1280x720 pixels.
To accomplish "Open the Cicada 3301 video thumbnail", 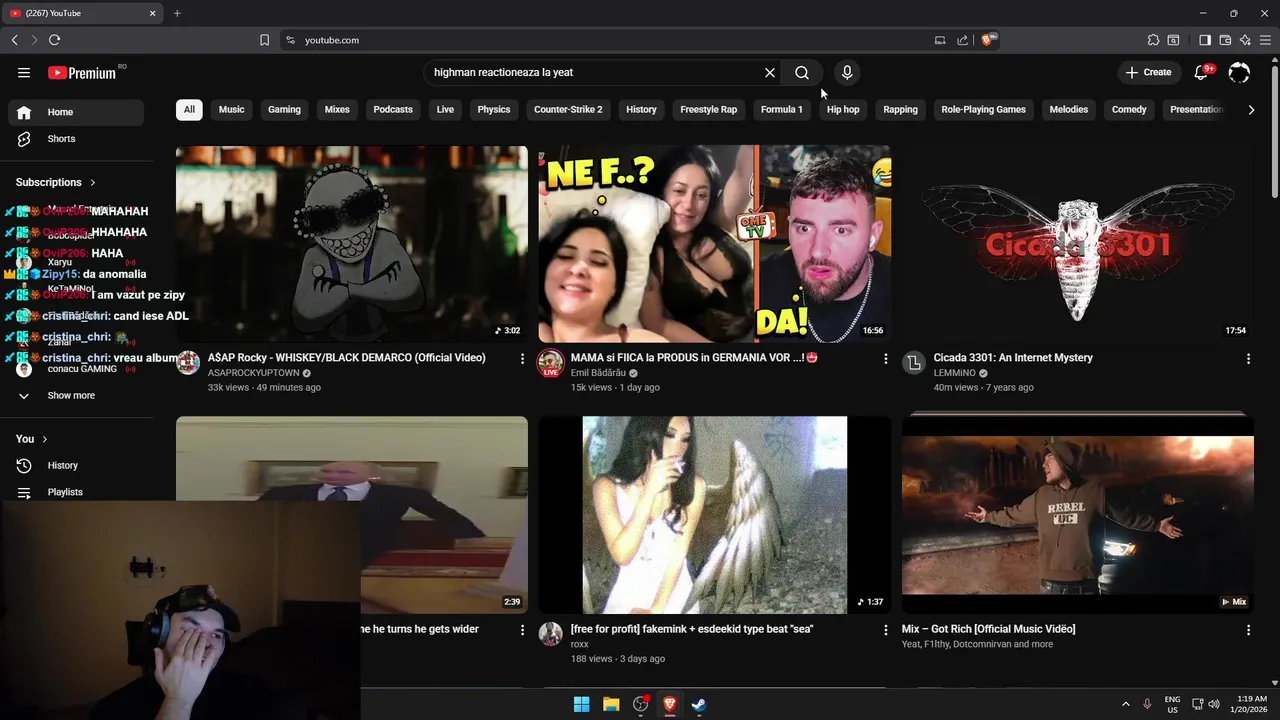I will (x=1077, y=244).
